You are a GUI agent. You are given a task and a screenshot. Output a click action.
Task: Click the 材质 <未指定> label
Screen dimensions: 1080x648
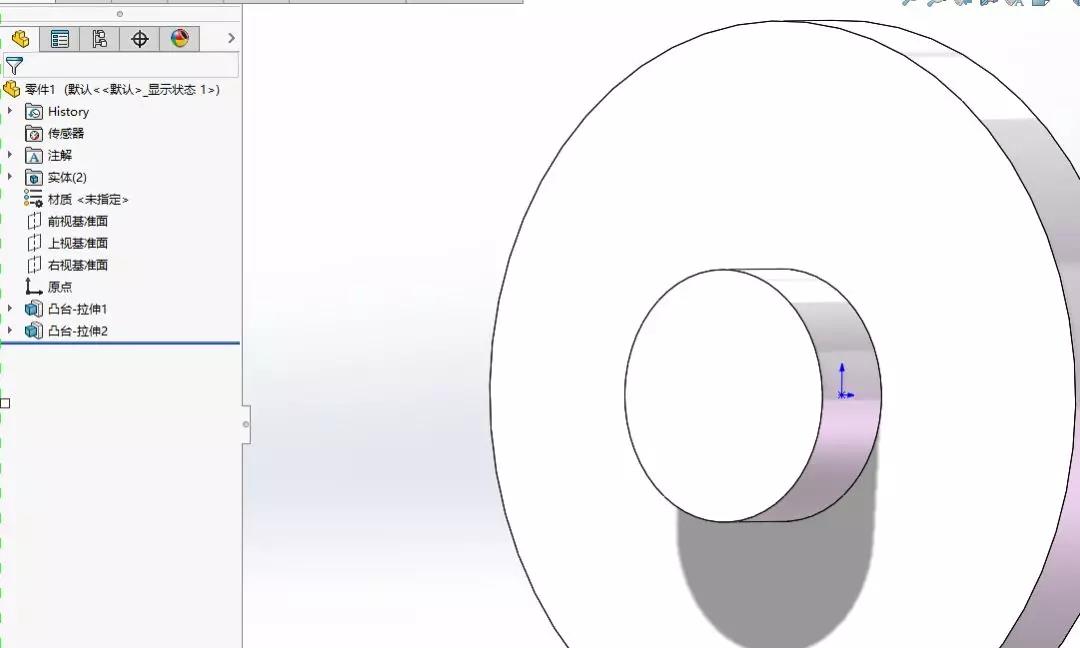click(x=88, y=200)
